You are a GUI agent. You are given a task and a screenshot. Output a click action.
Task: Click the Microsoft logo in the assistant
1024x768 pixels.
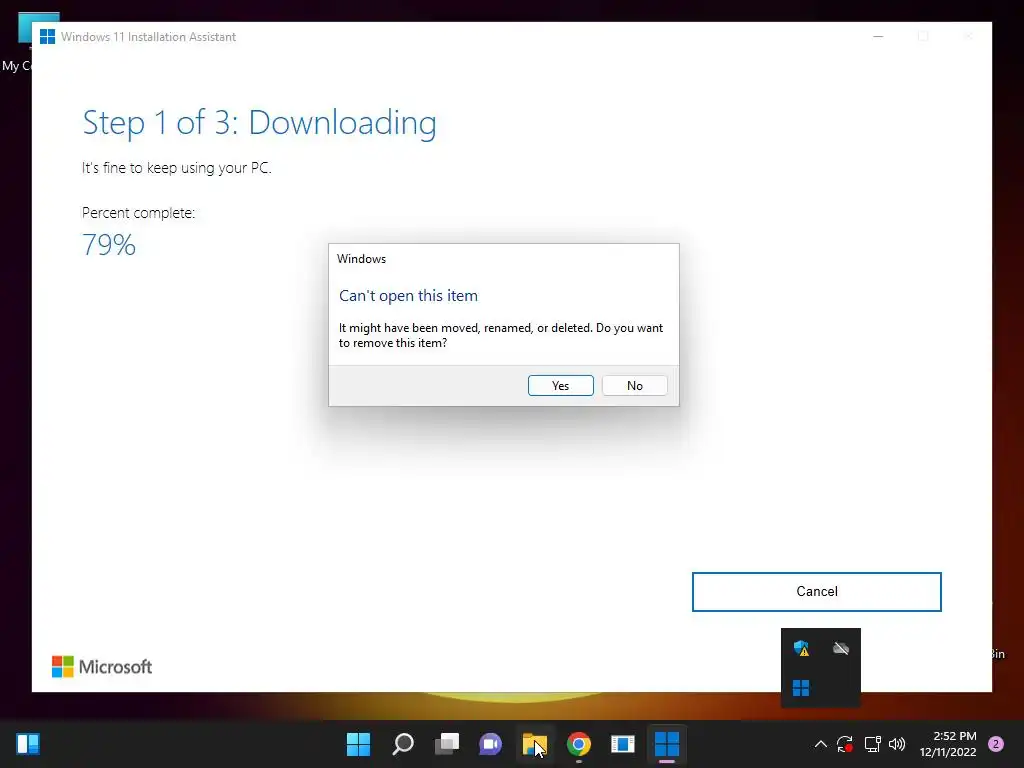coord(102,667)
